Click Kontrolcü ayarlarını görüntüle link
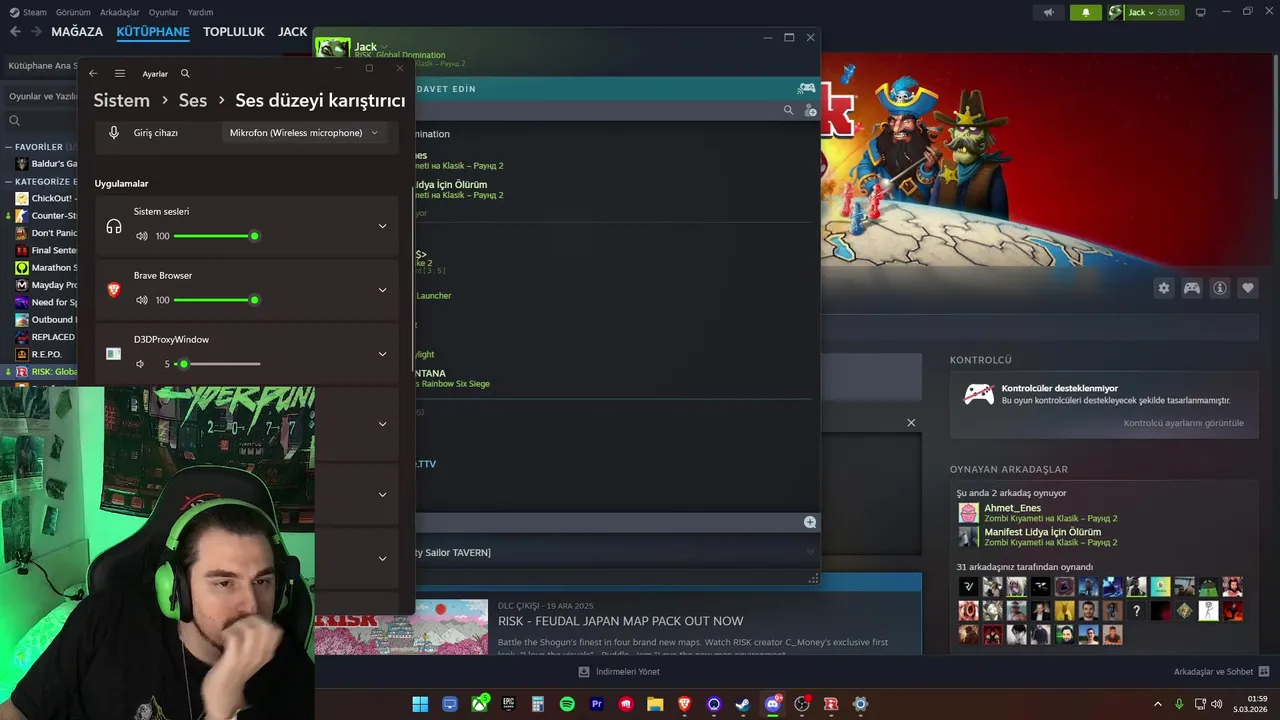The width and height of the screenshot is (1280, 720). [1183, 423]
